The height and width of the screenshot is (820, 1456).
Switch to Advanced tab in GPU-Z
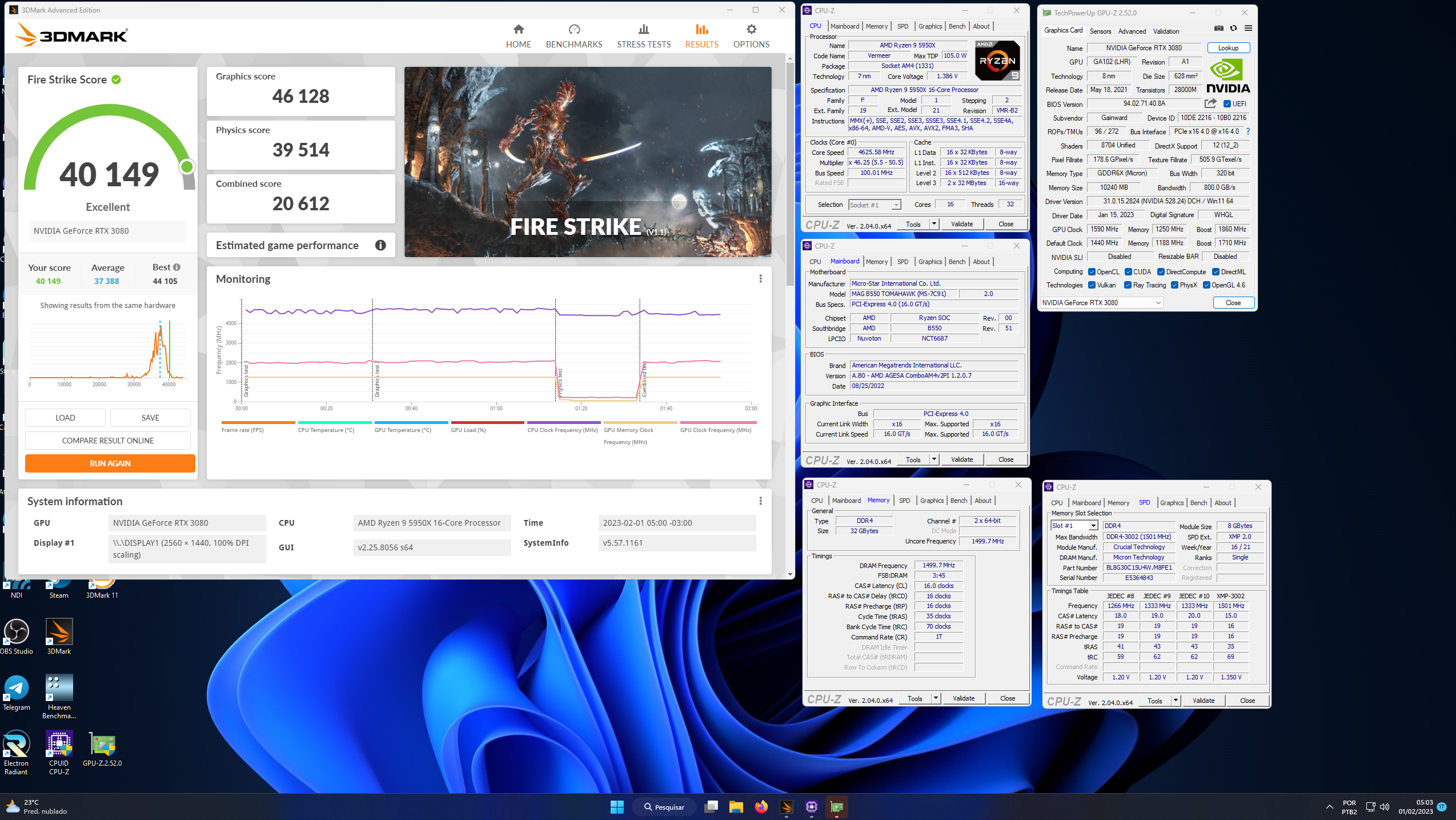[1132, 31]
